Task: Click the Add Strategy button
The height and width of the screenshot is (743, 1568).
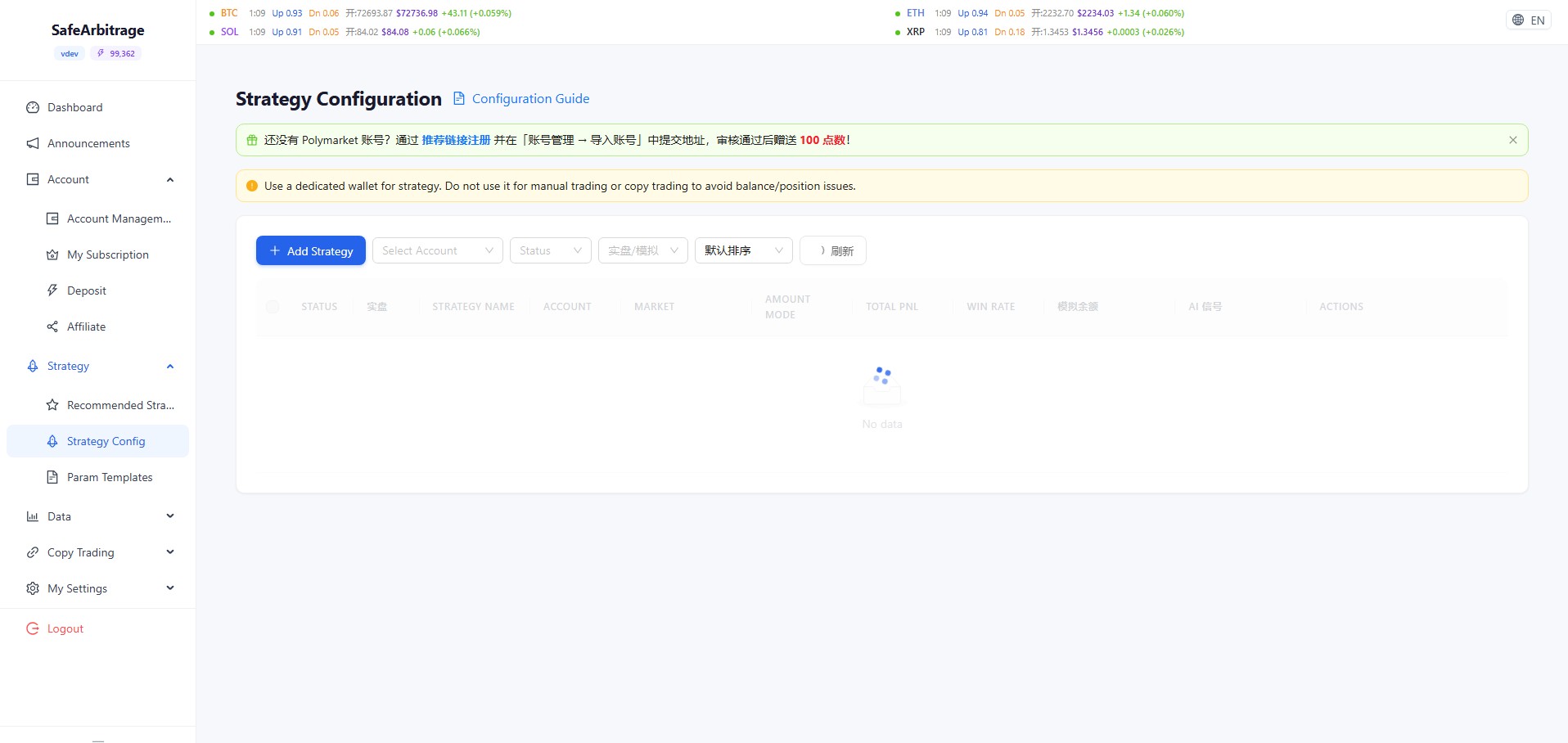Action: click(311, 250)
